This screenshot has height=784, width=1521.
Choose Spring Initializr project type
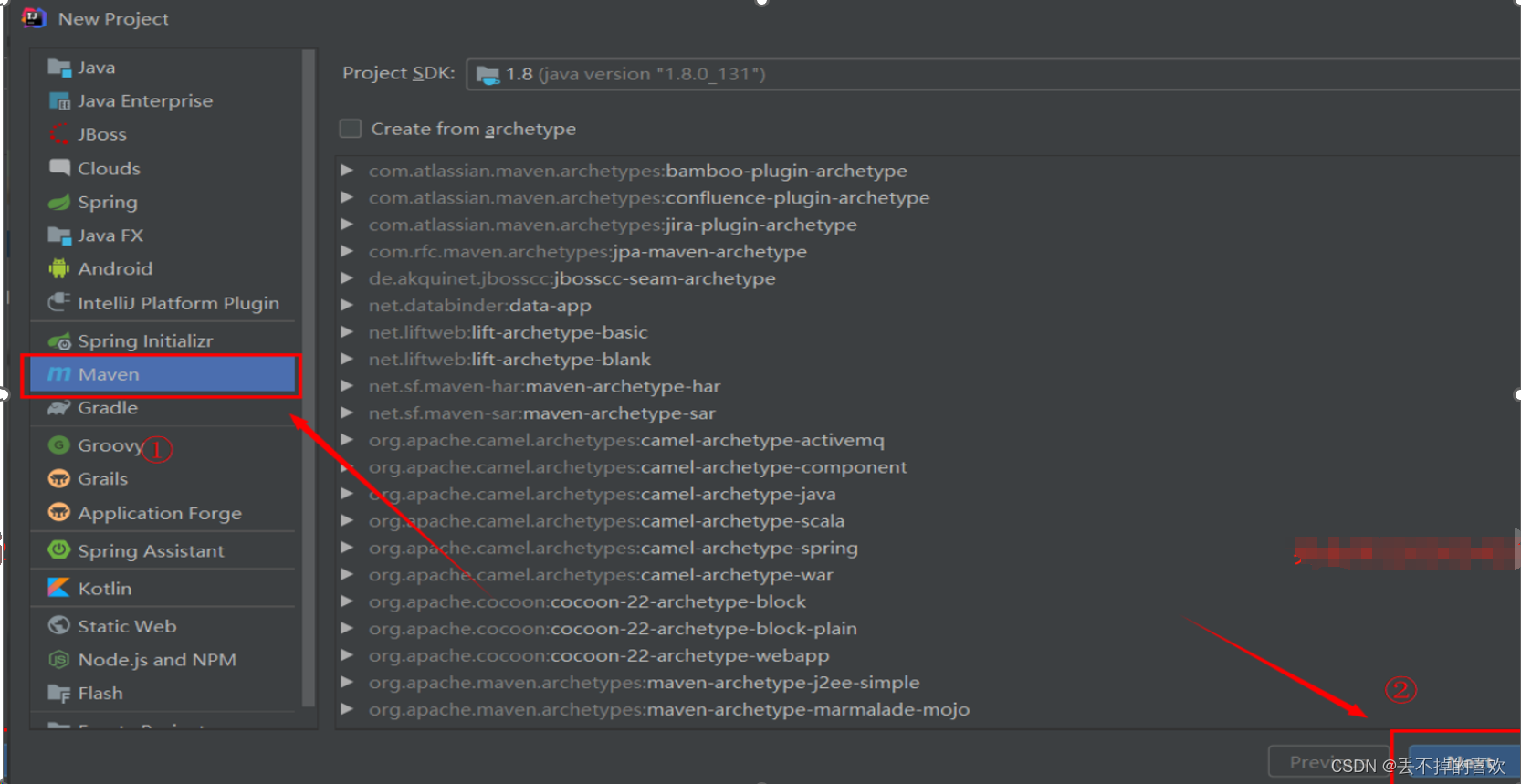pyautogui.click(x=164, y=341)
